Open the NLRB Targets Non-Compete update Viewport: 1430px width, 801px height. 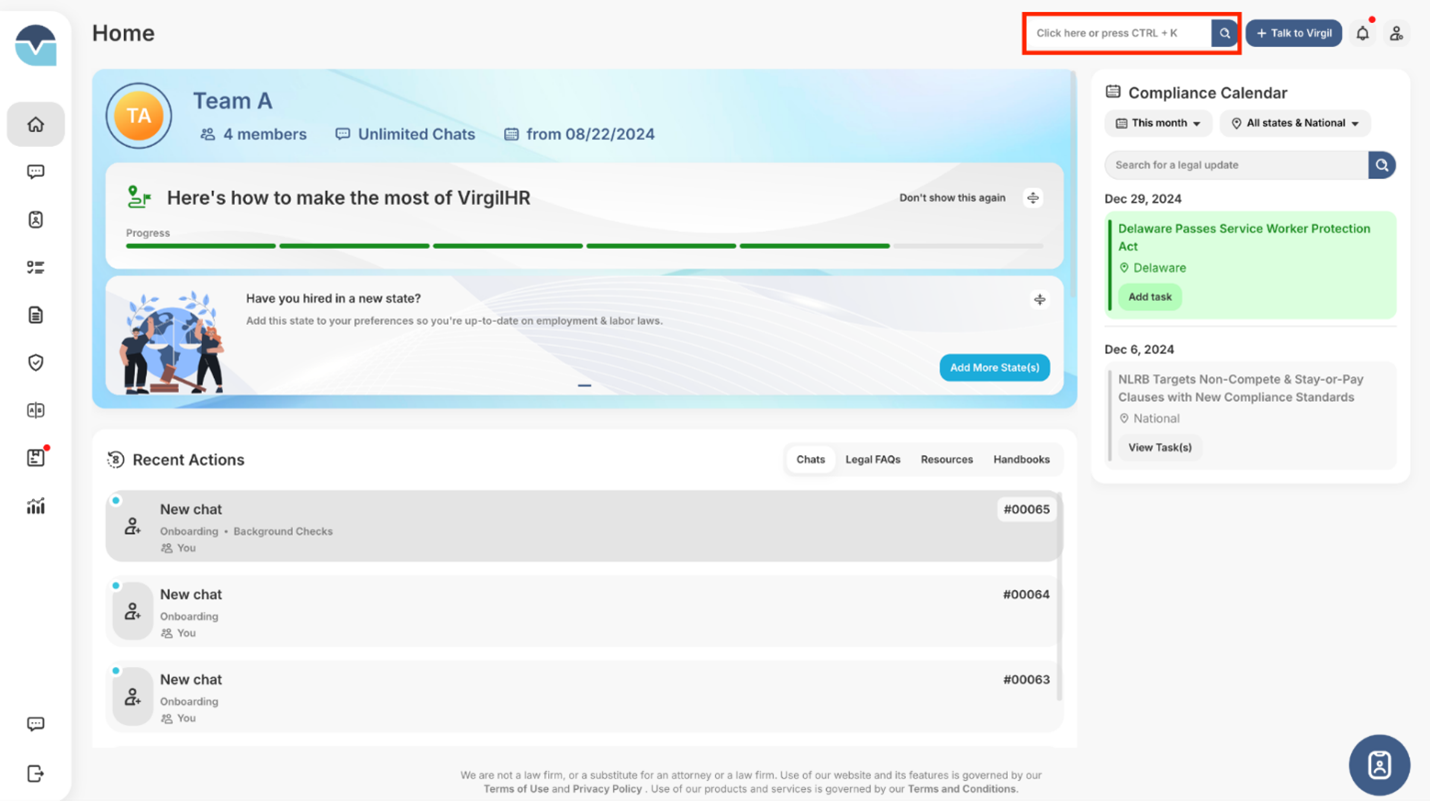point(1241,388)
